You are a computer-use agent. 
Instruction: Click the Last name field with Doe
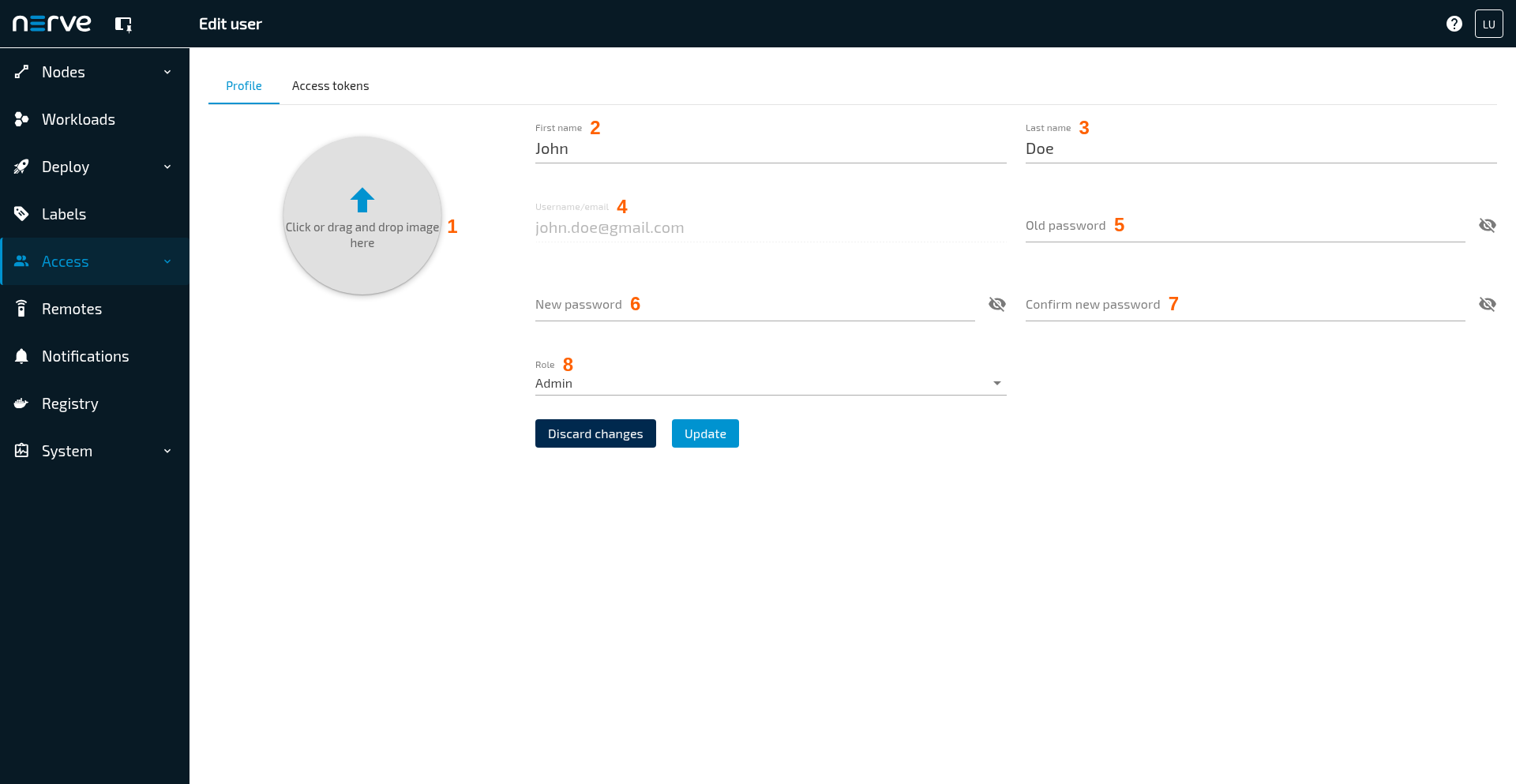coord(1261,149)
